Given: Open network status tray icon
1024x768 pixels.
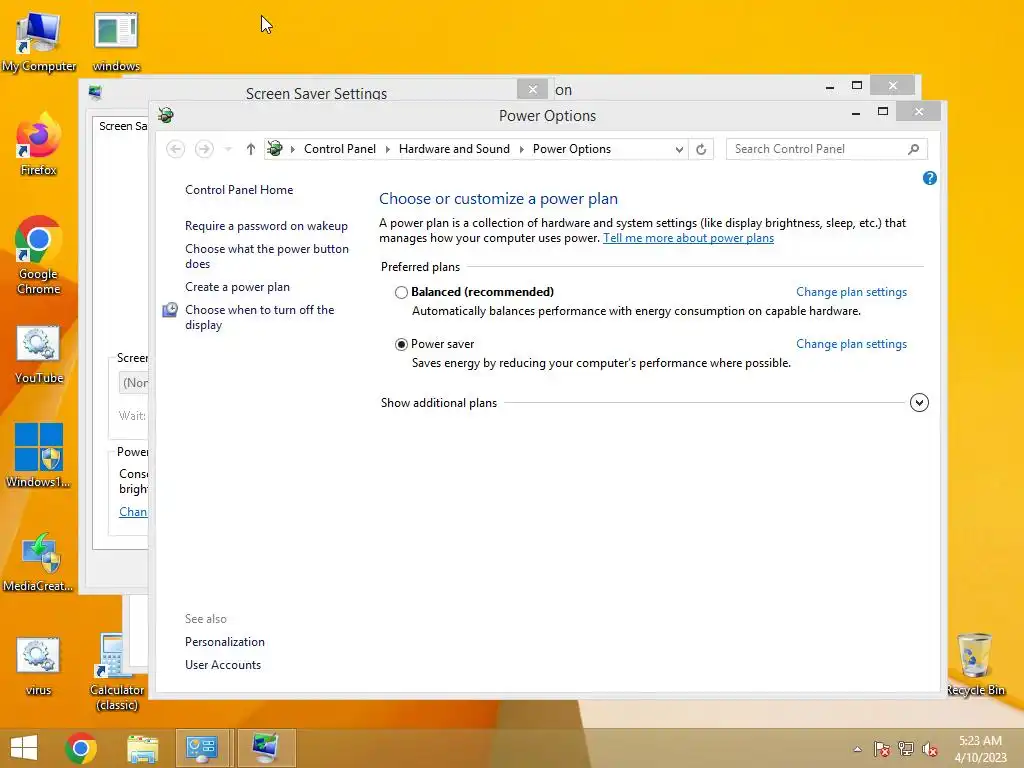Looking at the screenshot, I should [906, 749].
